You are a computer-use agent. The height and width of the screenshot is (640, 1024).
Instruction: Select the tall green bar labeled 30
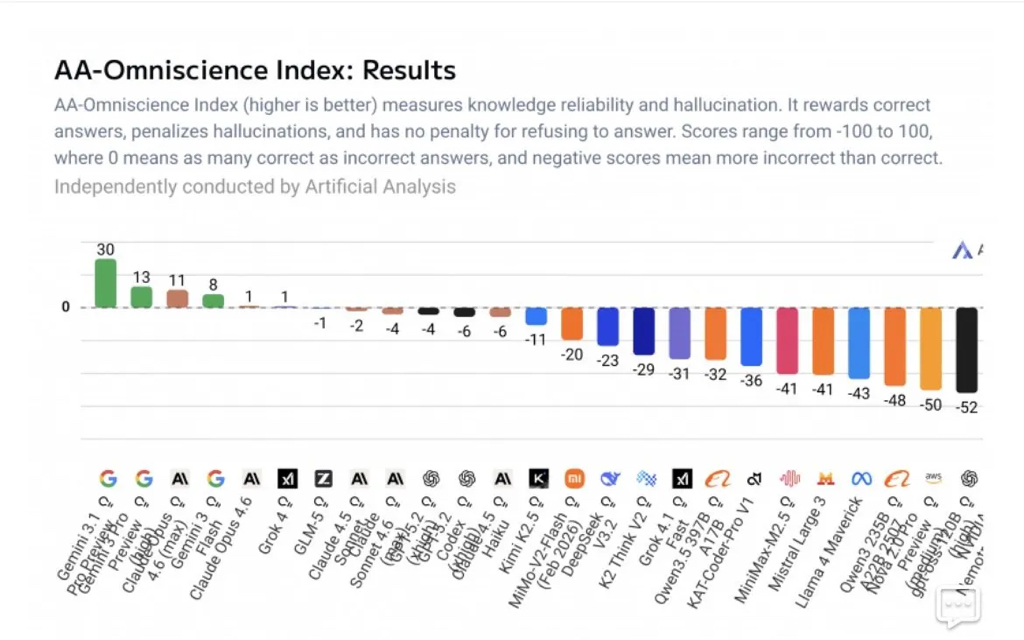[106, 283]
